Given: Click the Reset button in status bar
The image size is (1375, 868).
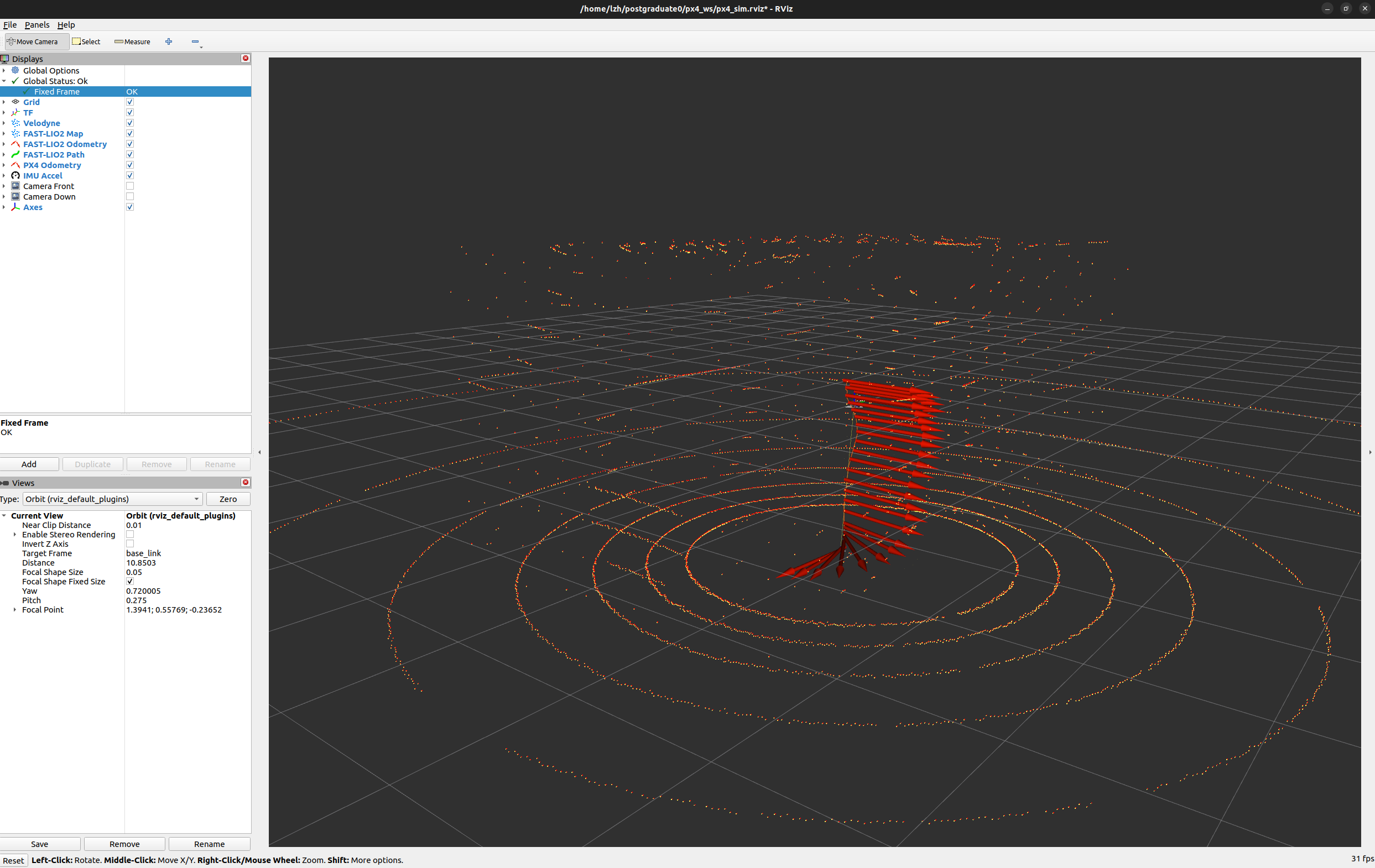Looking at the screenshot, I should tap(14, 860).
